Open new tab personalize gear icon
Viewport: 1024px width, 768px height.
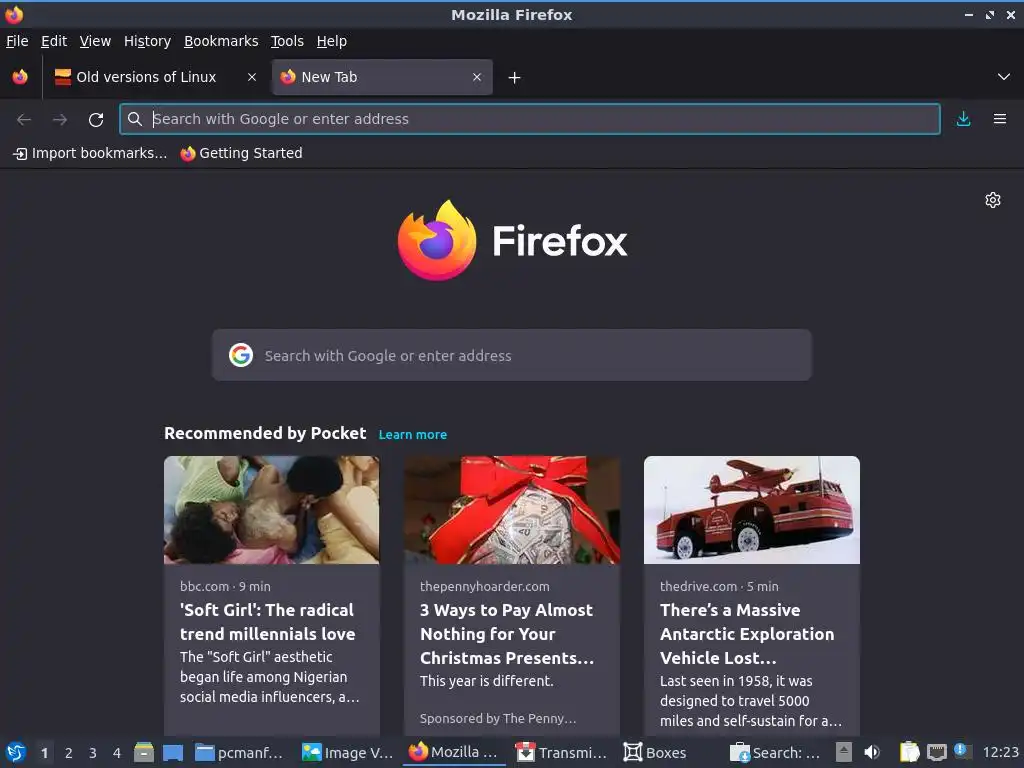(993, 200)
